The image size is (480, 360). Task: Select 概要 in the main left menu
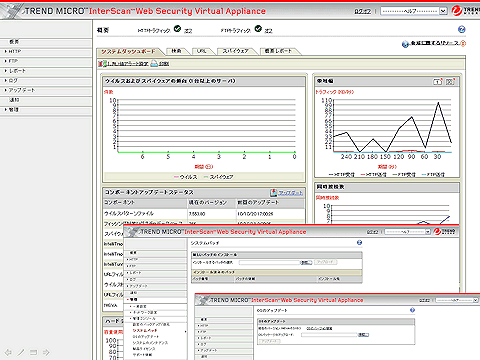coord(46,42)
